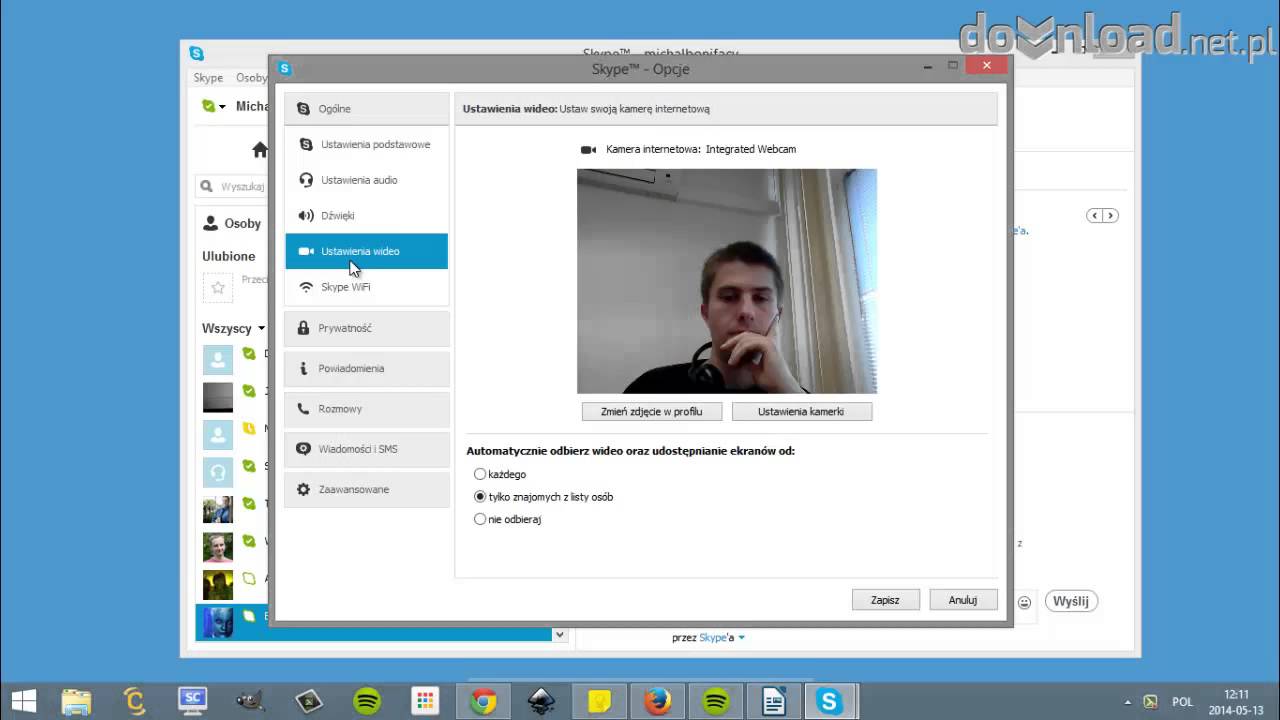Open the Windows Start button

pos(24,702)
